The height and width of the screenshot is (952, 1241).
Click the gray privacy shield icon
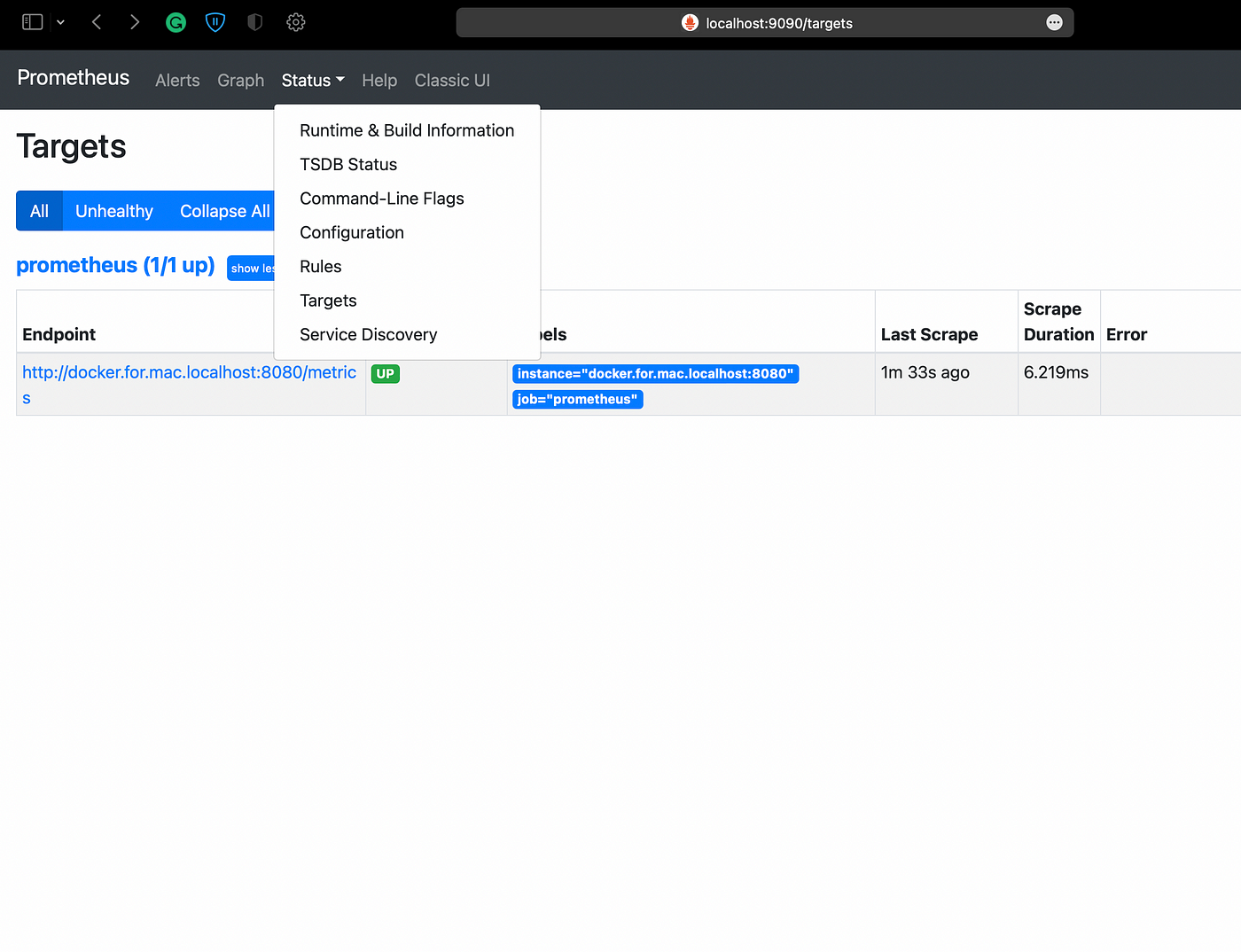[255, 22]
